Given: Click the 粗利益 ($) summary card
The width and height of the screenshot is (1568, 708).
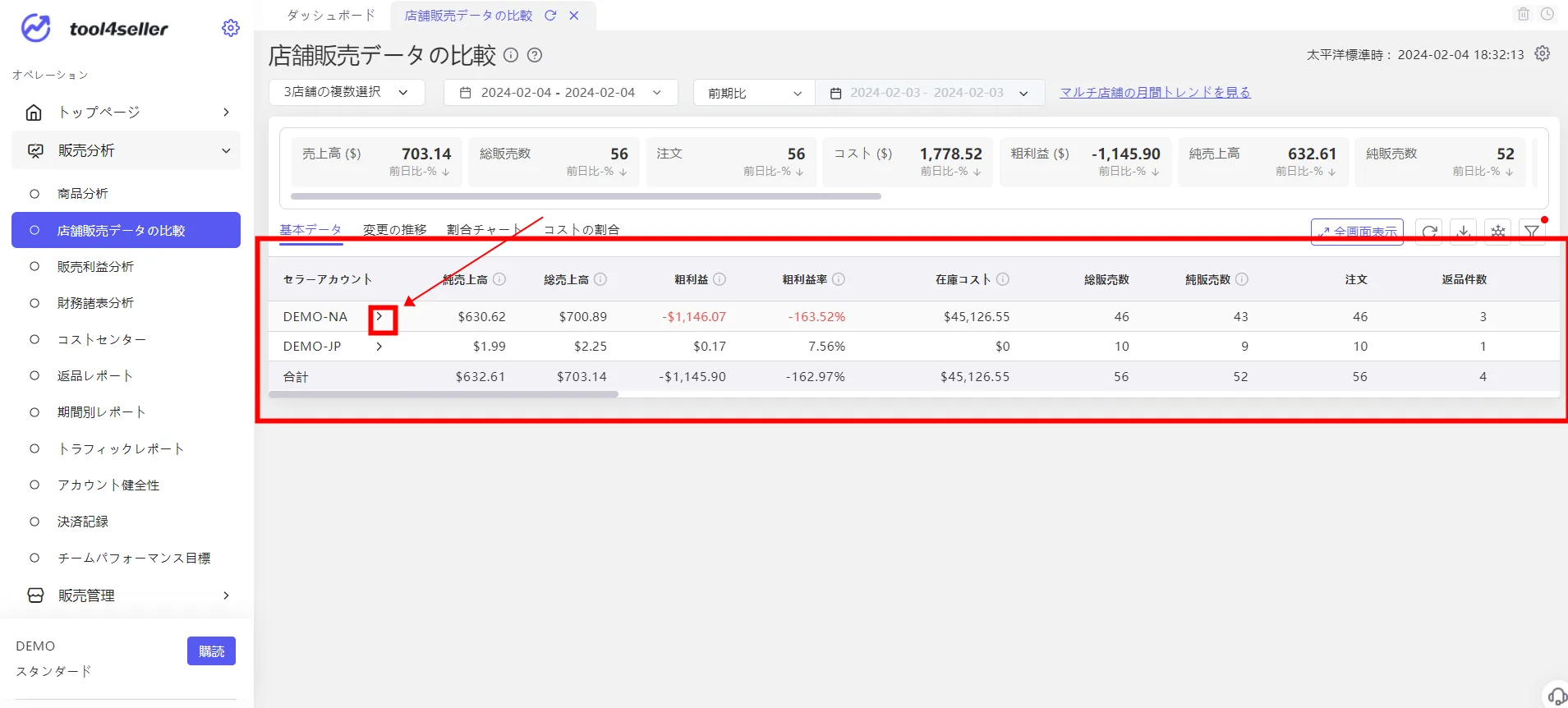Looking at the screenshot, I should (x=1086, y=162).
